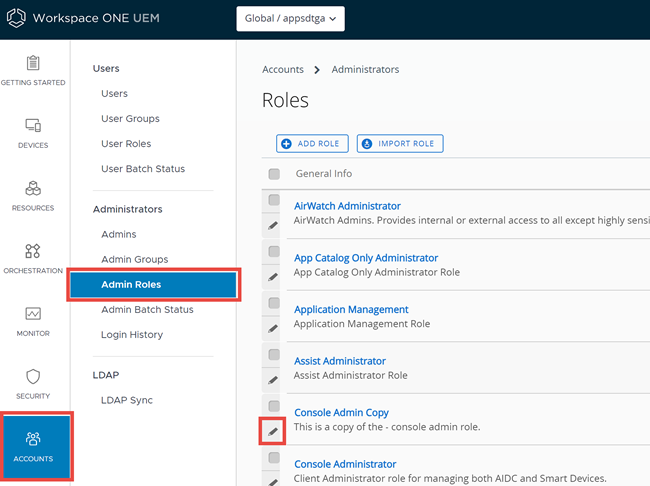The height and width of the screenshot is (486, 650).
Task: Click the General Info column header
Action: (324, 174)
